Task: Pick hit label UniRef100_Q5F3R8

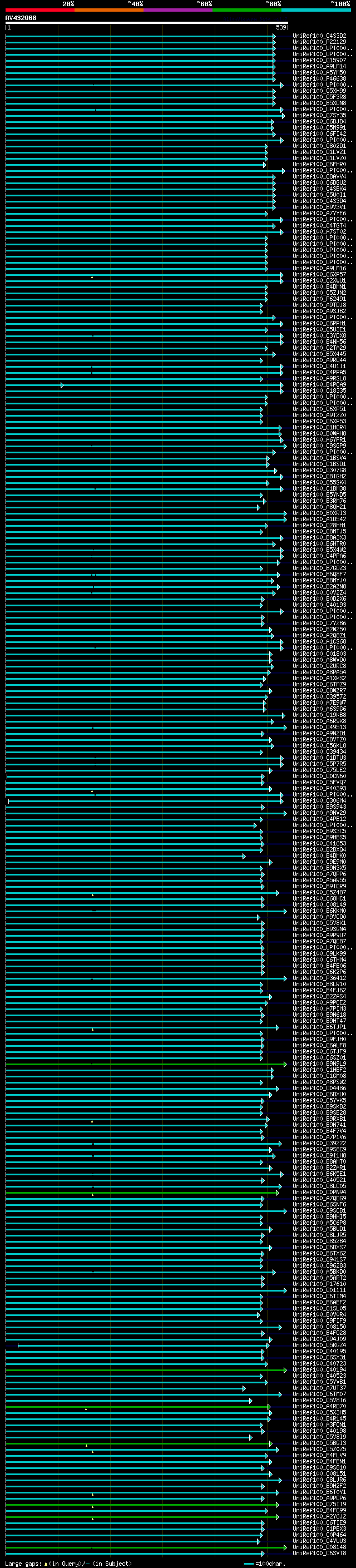Action: click(319, 97)
